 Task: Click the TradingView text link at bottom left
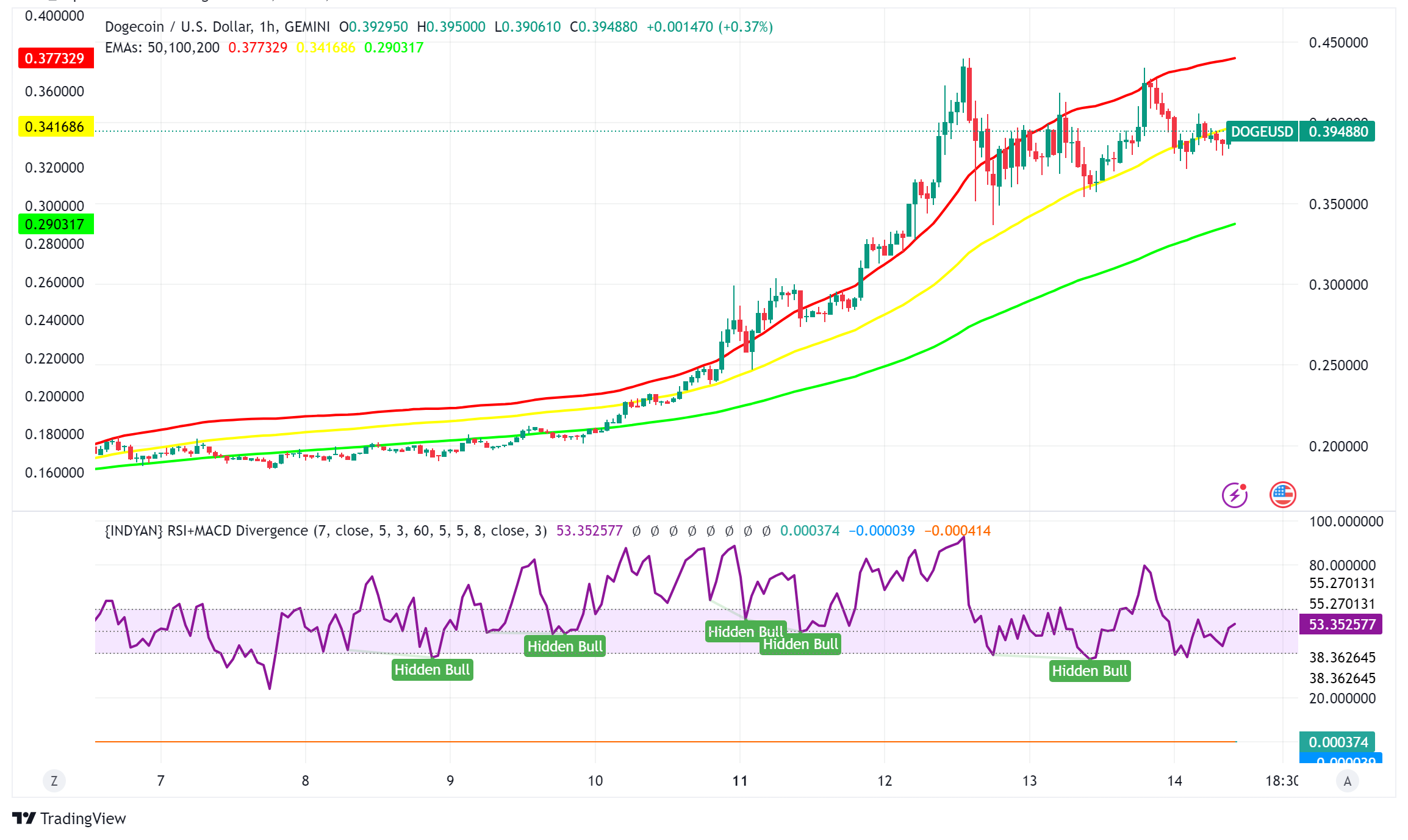83,819
